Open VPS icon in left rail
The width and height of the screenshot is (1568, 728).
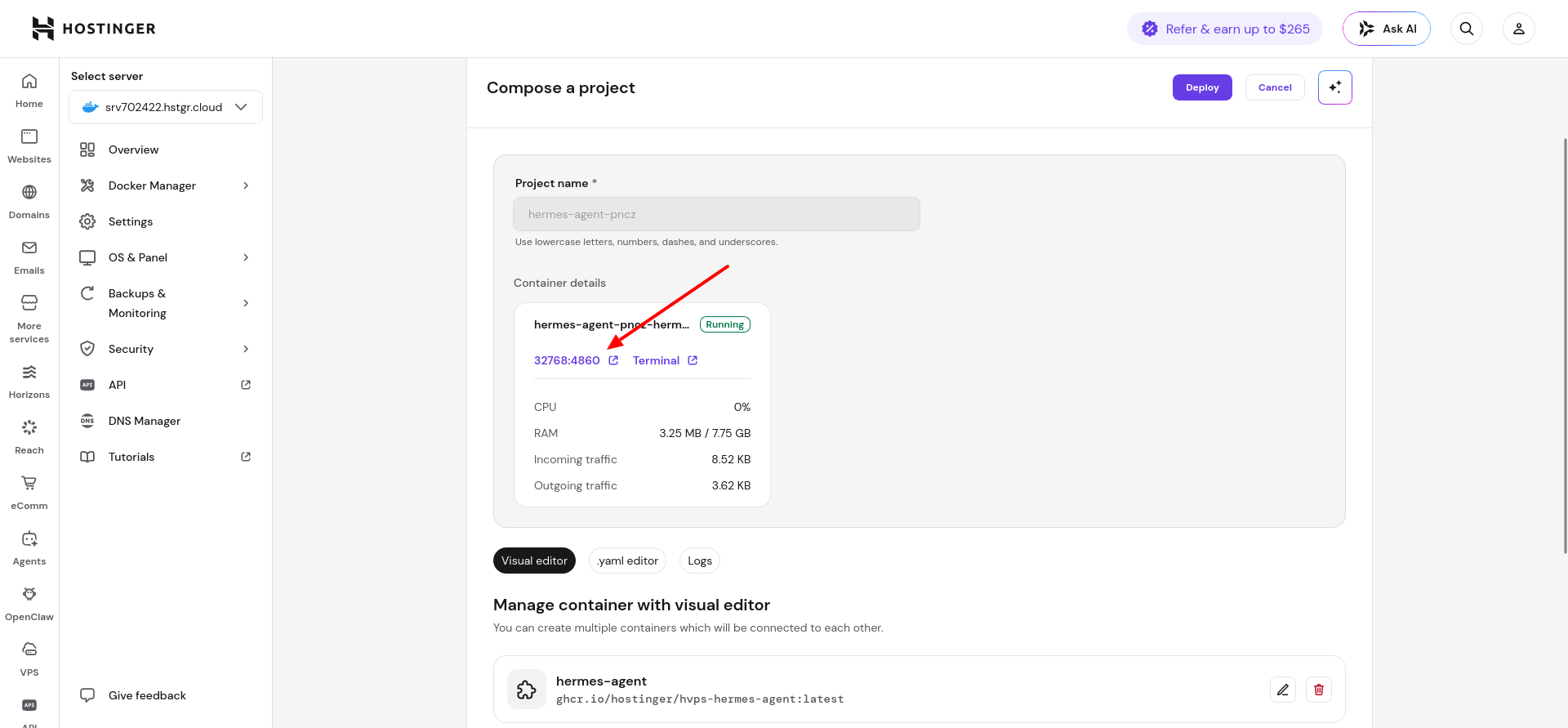coord(29,650)
